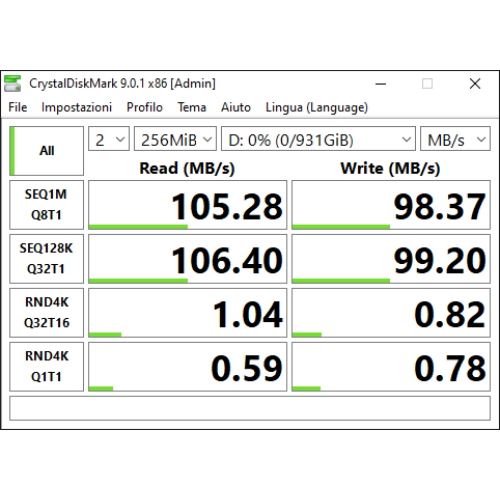The image size is (500, 500).
Task: Click the 106.40 SEQ128K read result
Action: (187, 259)
